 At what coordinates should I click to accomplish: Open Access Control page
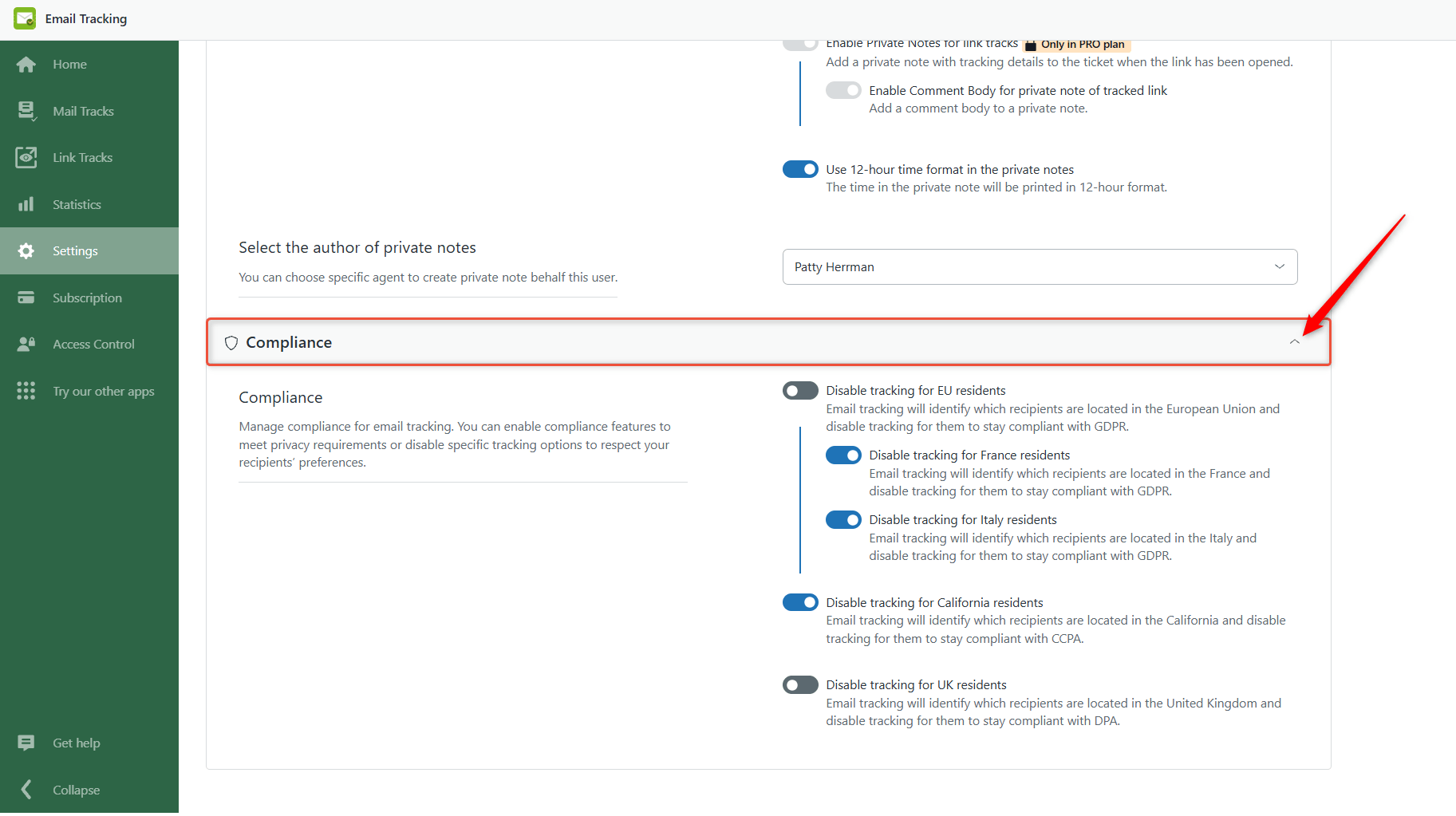coord(89,344)
